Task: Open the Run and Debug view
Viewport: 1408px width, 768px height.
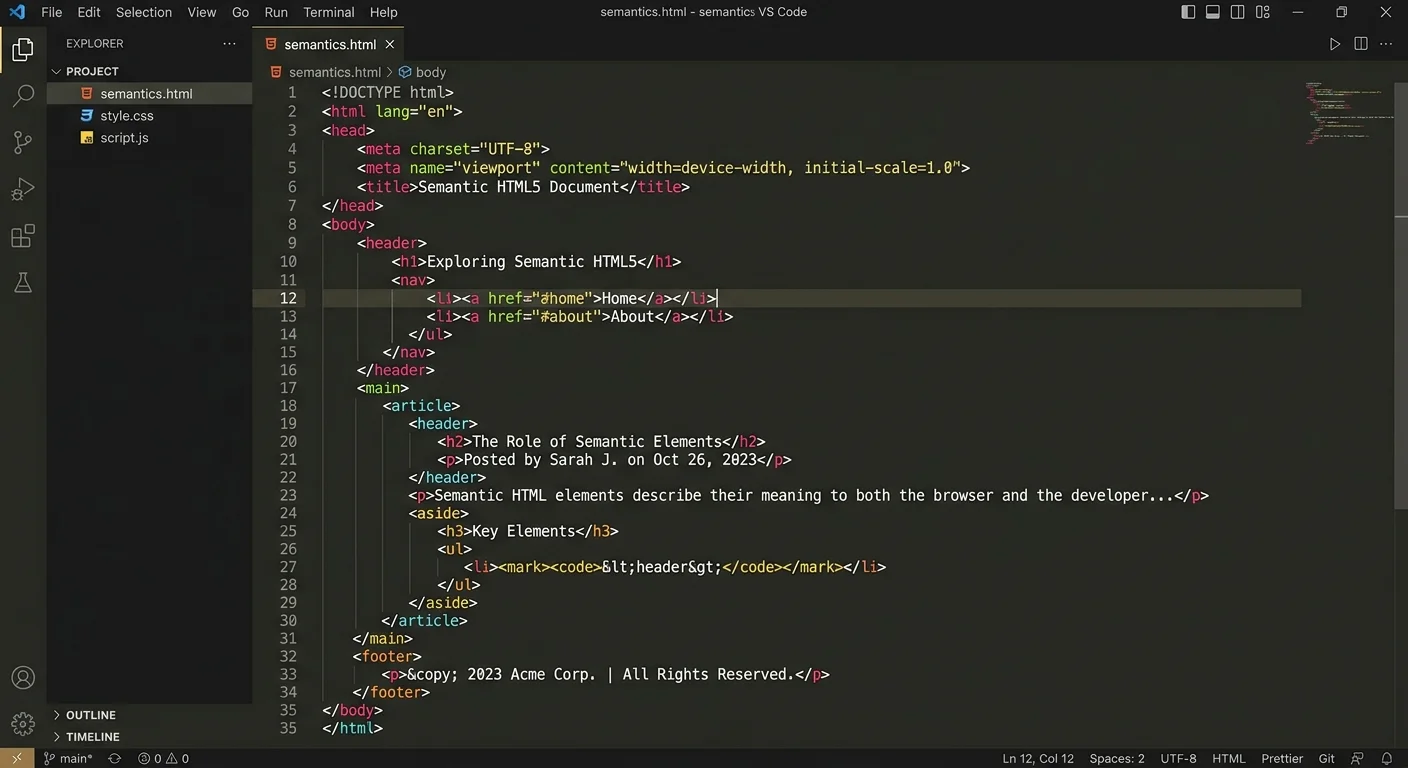Action: click(x=22, y=189)
